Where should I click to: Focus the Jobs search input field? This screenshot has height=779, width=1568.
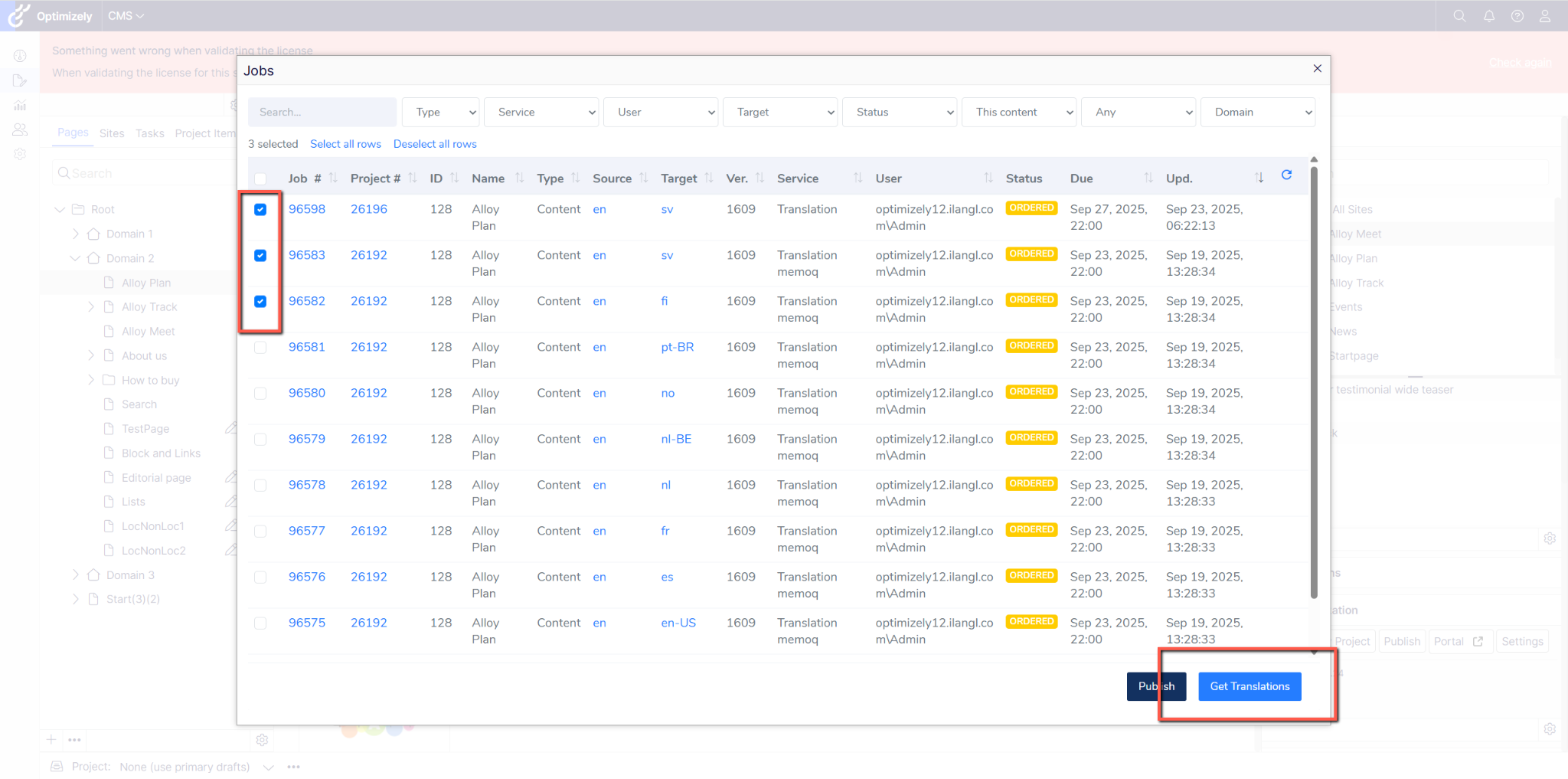tap(322, 112)
